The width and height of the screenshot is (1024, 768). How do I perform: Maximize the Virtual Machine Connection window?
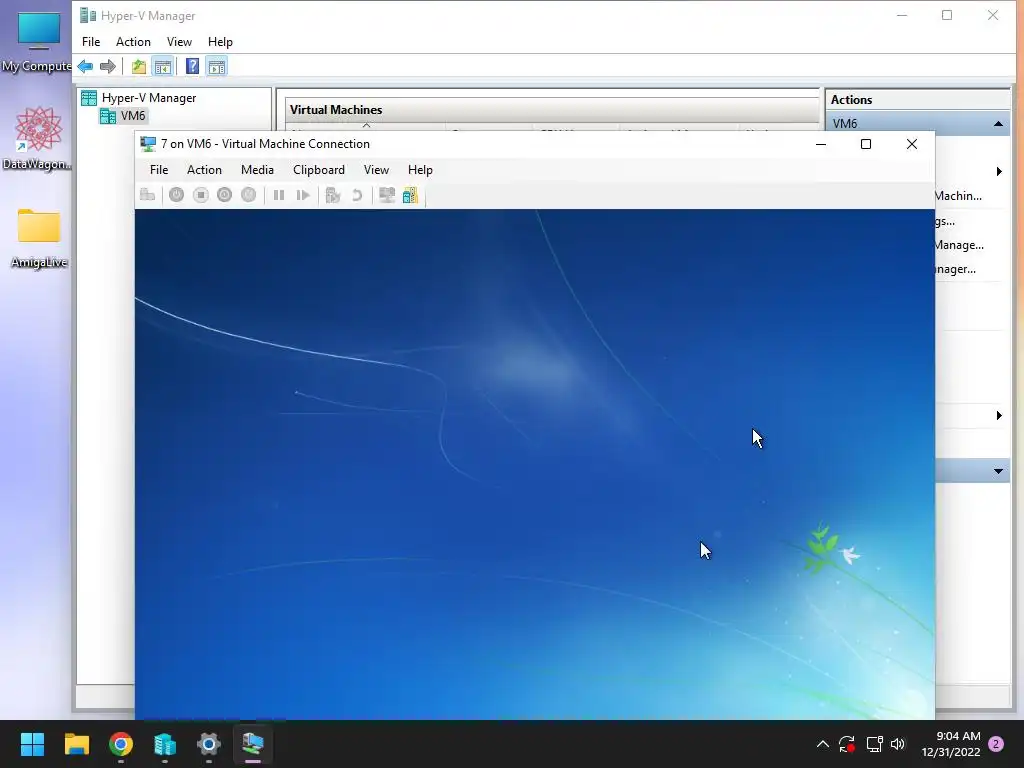click(866, 144)
